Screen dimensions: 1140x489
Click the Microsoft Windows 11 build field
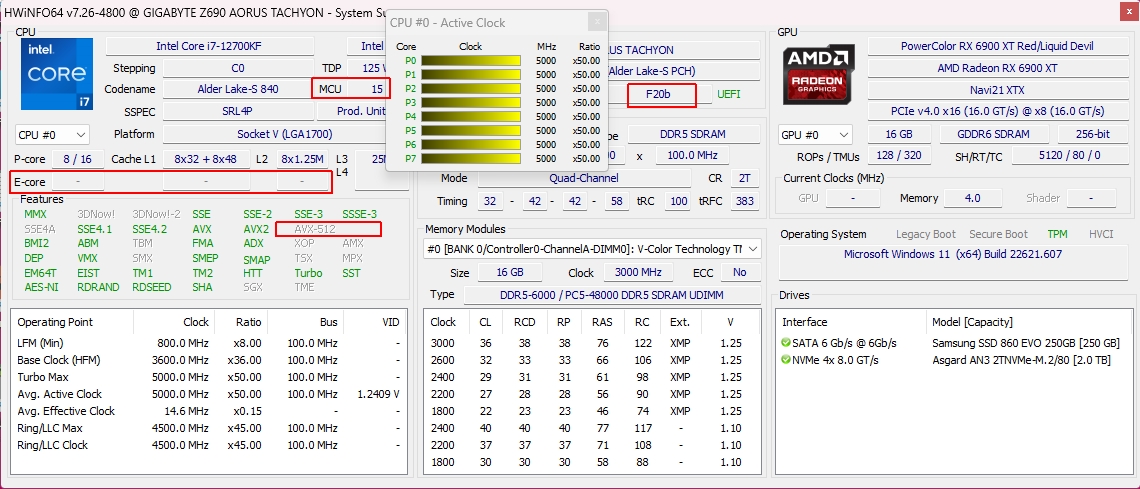[x=952, y=262]
